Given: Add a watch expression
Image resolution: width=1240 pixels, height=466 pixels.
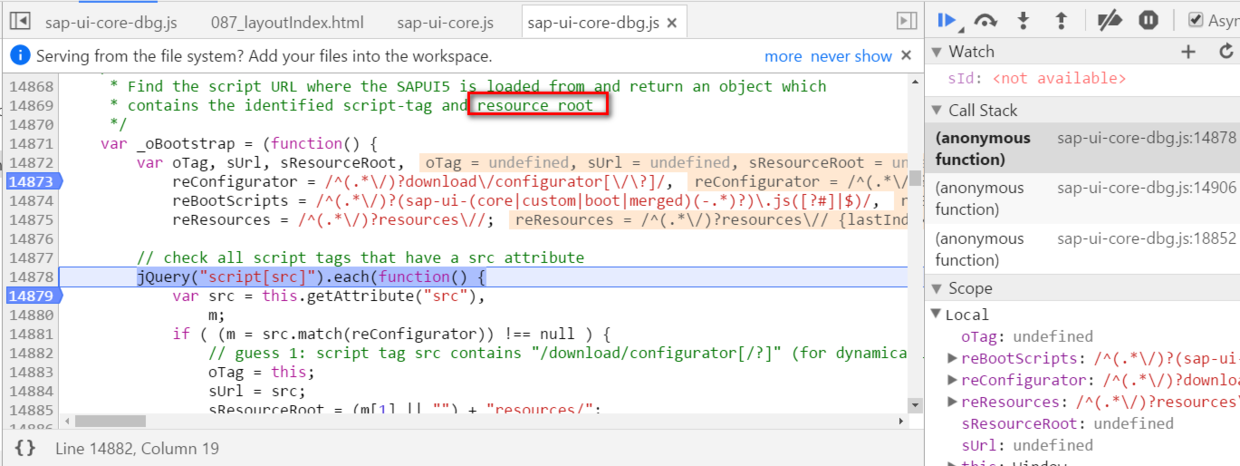Looking at the screenshot, I should point(1188,52).
